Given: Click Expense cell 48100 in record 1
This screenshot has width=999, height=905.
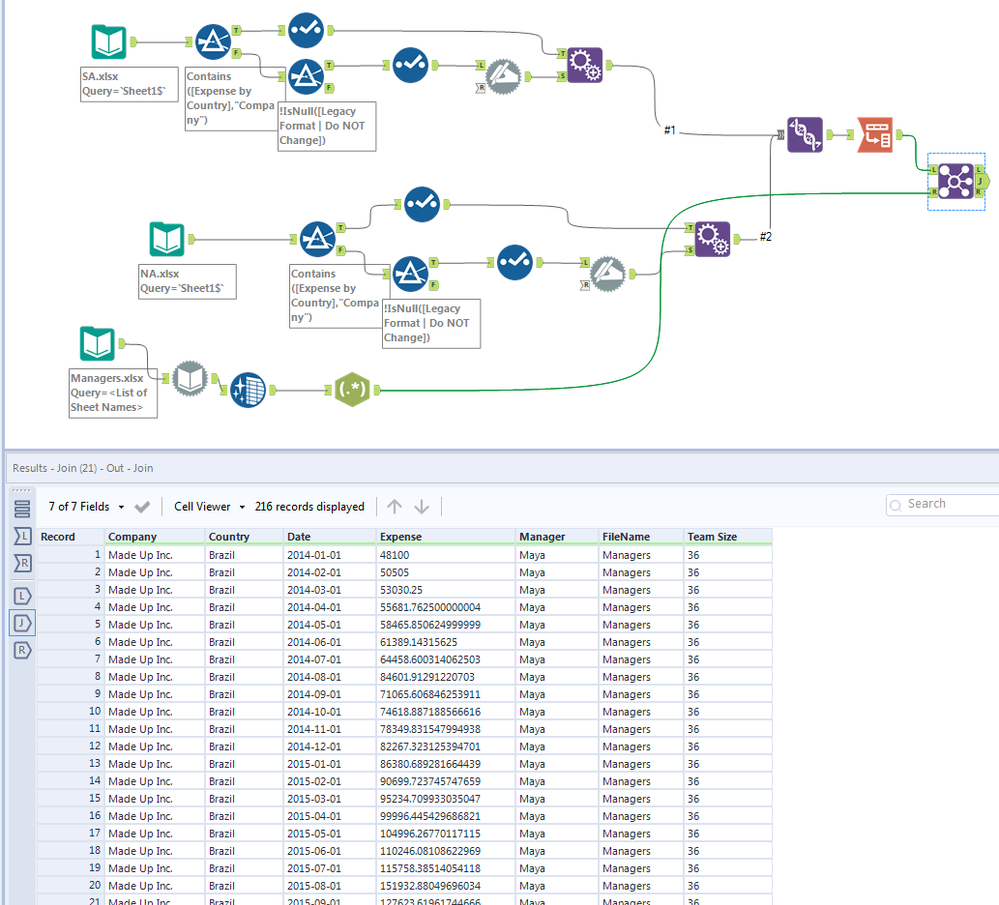Looking at the screenshot, I should (447, 555).
